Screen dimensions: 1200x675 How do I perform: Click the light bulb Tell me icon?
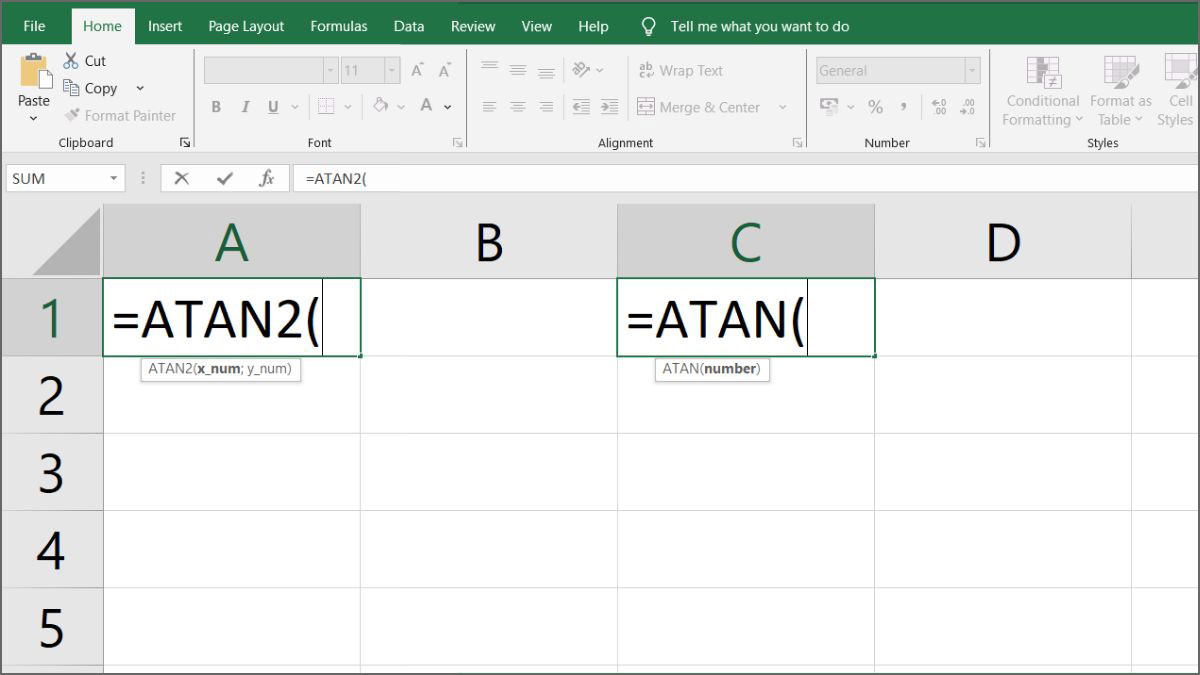pyautogui.click(x=649, y=26)
